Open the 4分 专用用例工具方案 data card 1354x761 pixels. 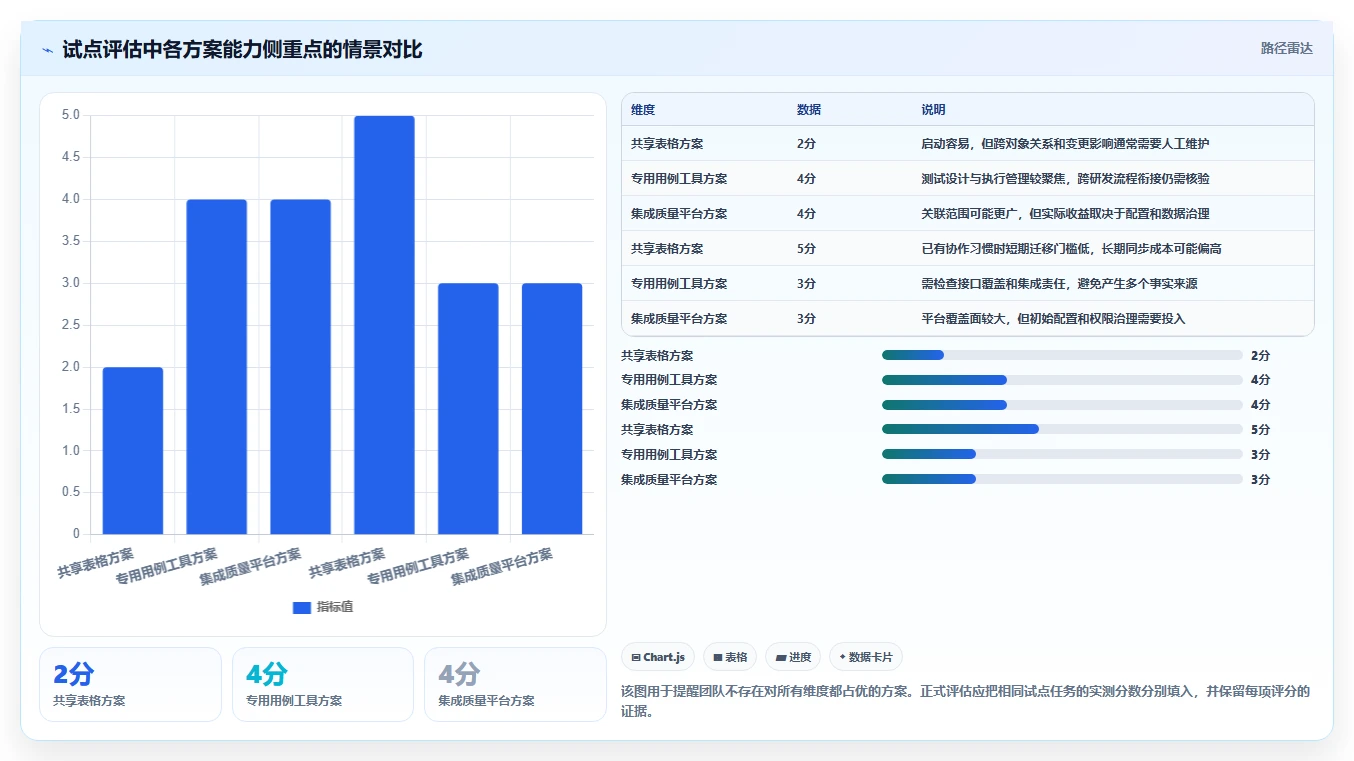[x=323, y=684]
